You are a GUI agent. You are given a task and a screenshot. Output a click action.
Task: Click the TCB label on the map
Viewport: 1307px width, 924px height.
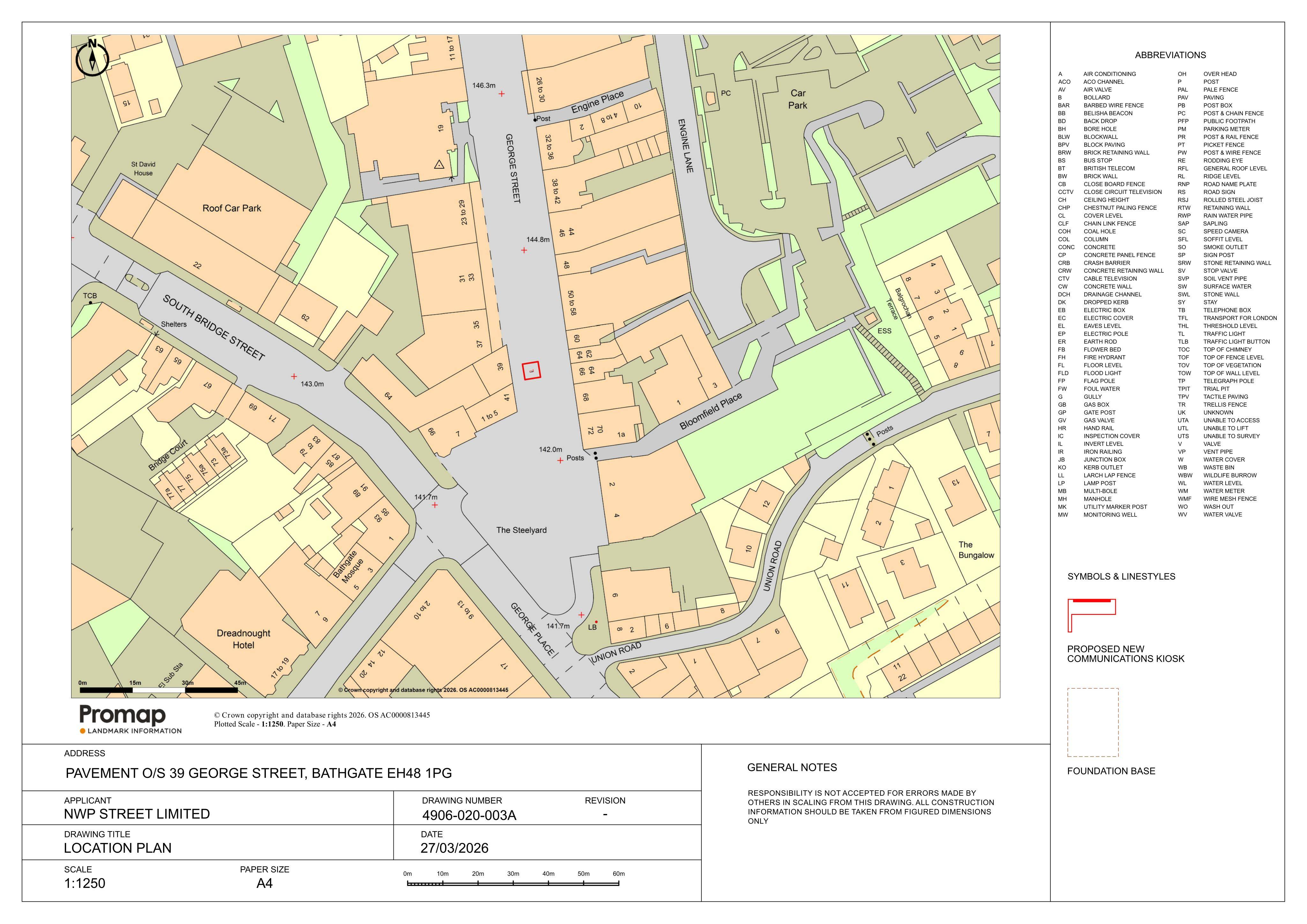tap(90, 296)
